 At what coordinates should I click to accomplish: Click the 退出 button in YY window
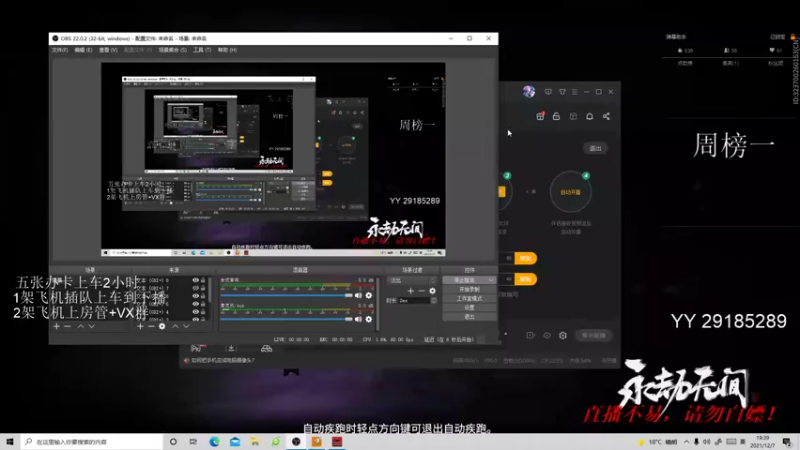595,148
